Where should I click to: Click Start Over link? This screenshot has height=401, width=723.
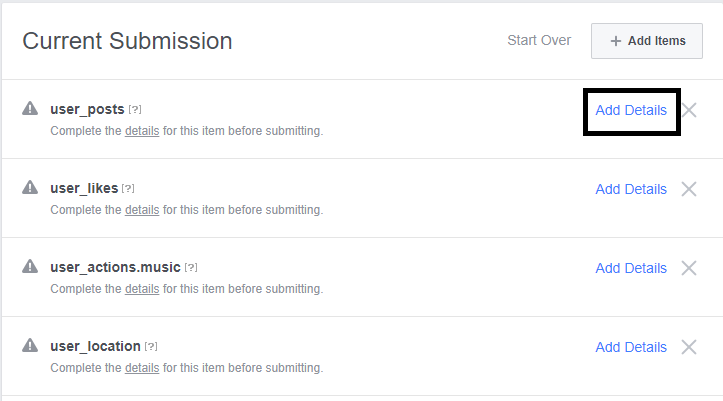[x=539, y=41]
